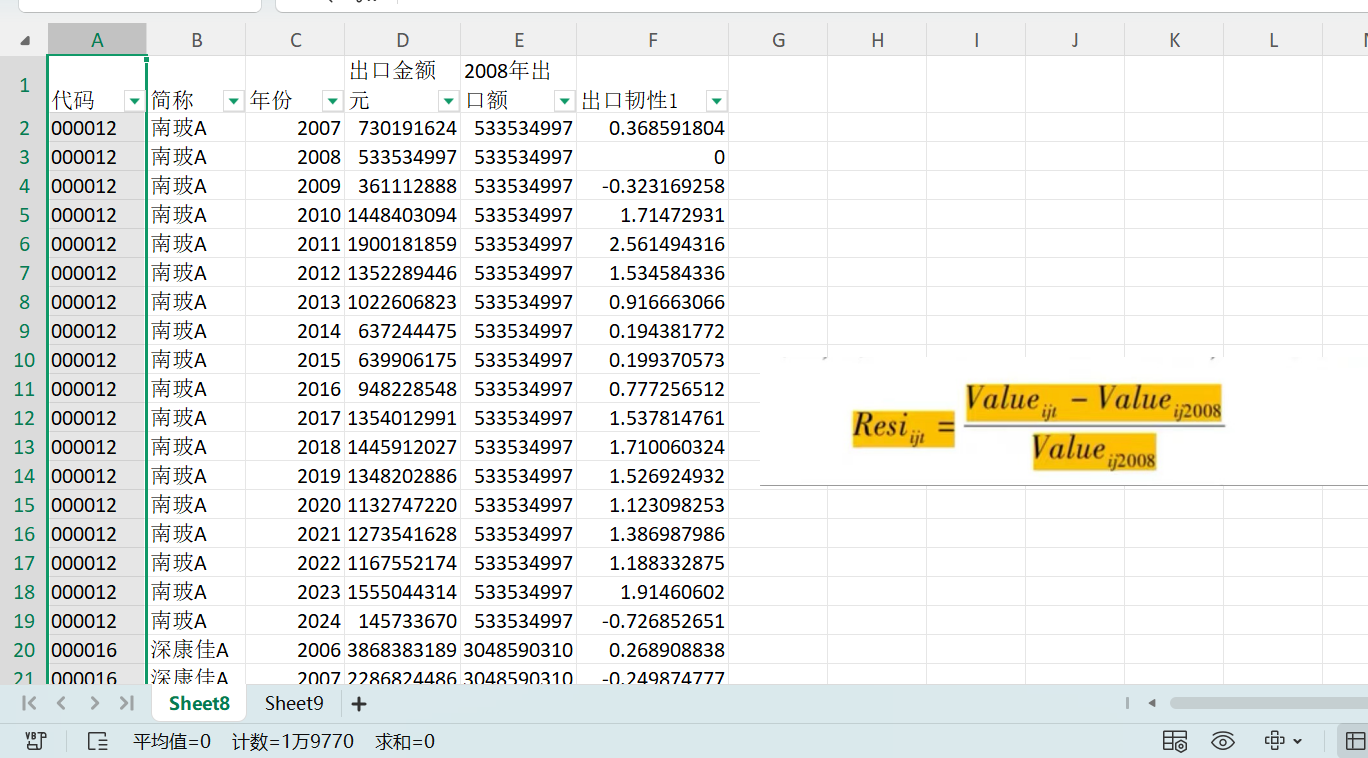The height and width of the screenshot is (758, 1368).
Task: Select cell with value 2.561494316
Action: (x=652, y=244)
